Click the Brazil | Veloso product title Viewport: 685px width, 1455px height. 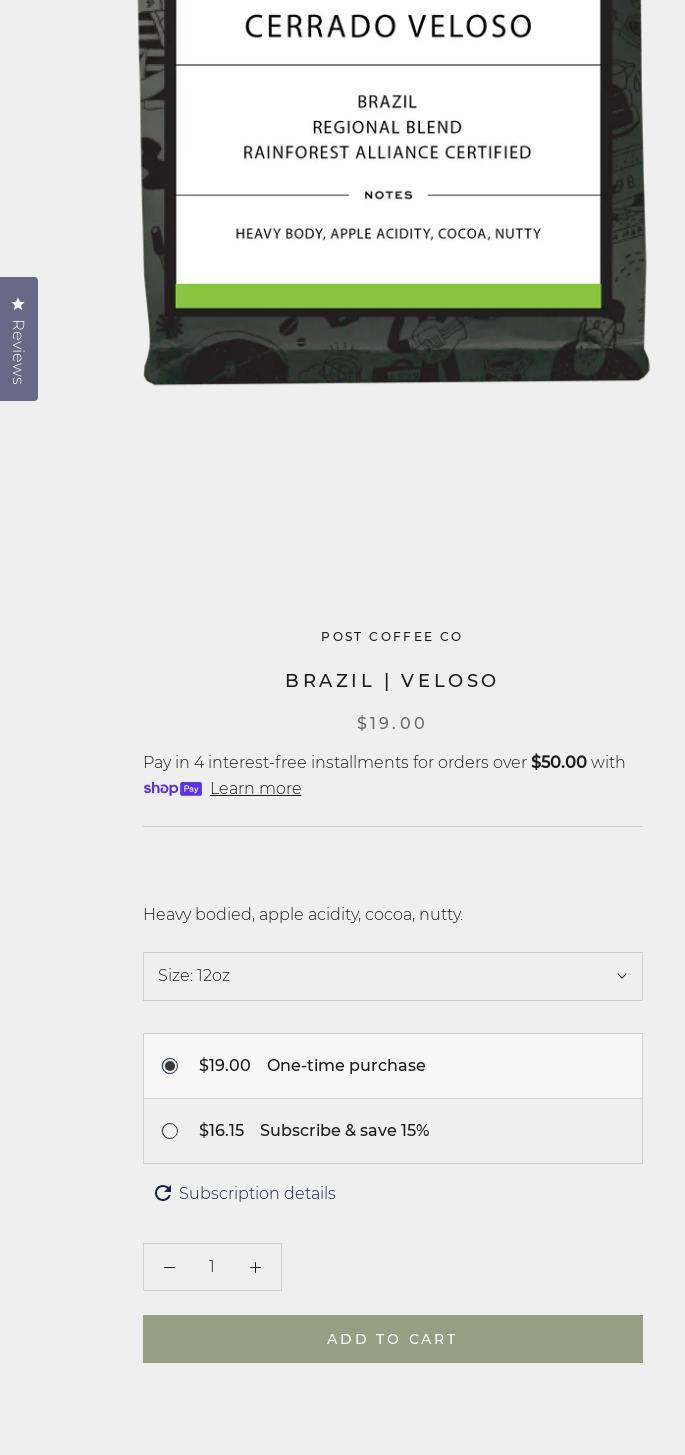392,681
